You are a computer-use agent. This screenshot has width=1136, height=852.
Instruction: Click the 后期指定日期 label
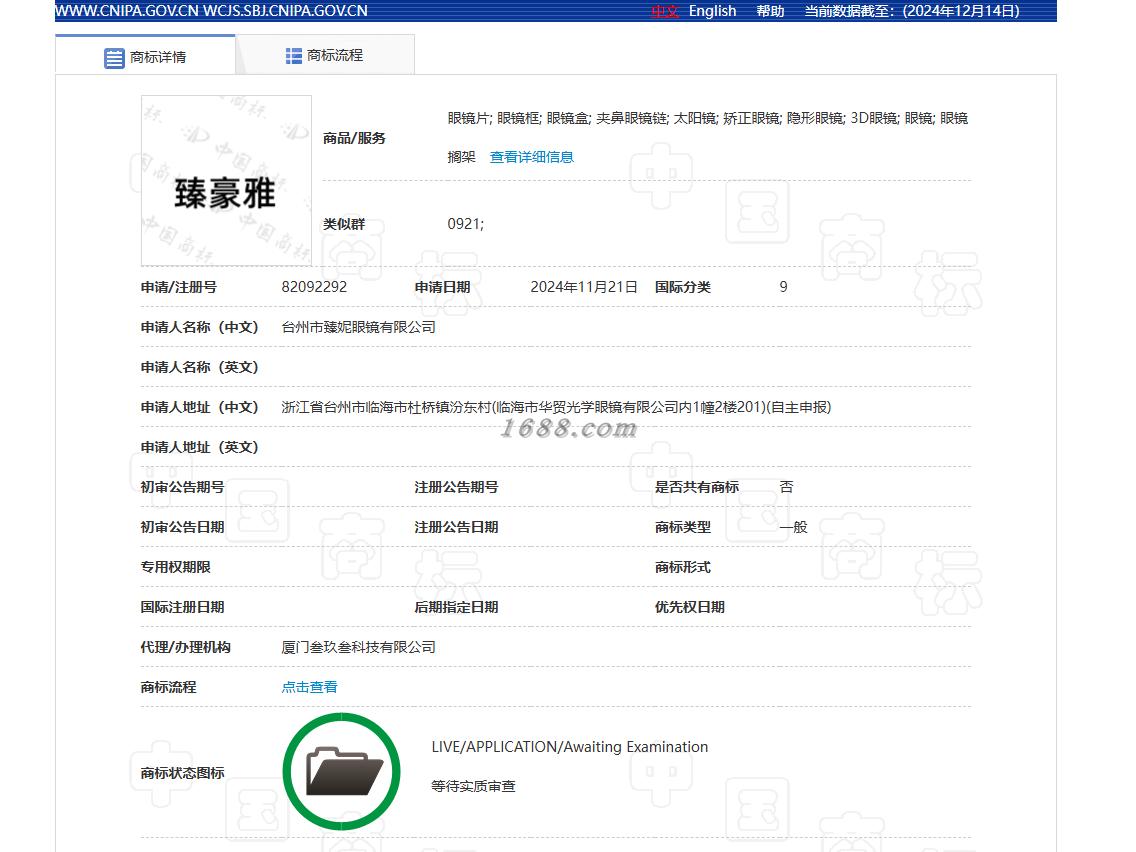456,607
